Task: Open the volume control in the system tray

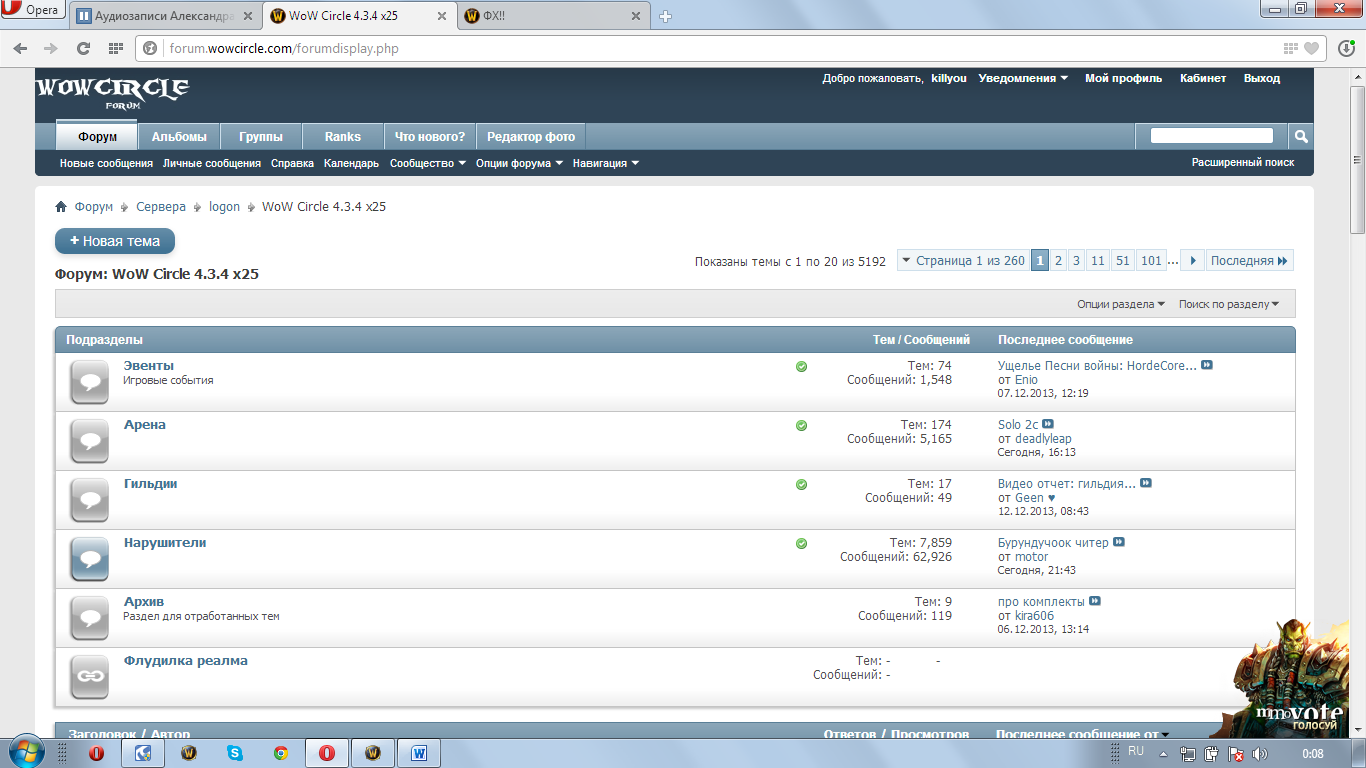Action: (1259, 754)
